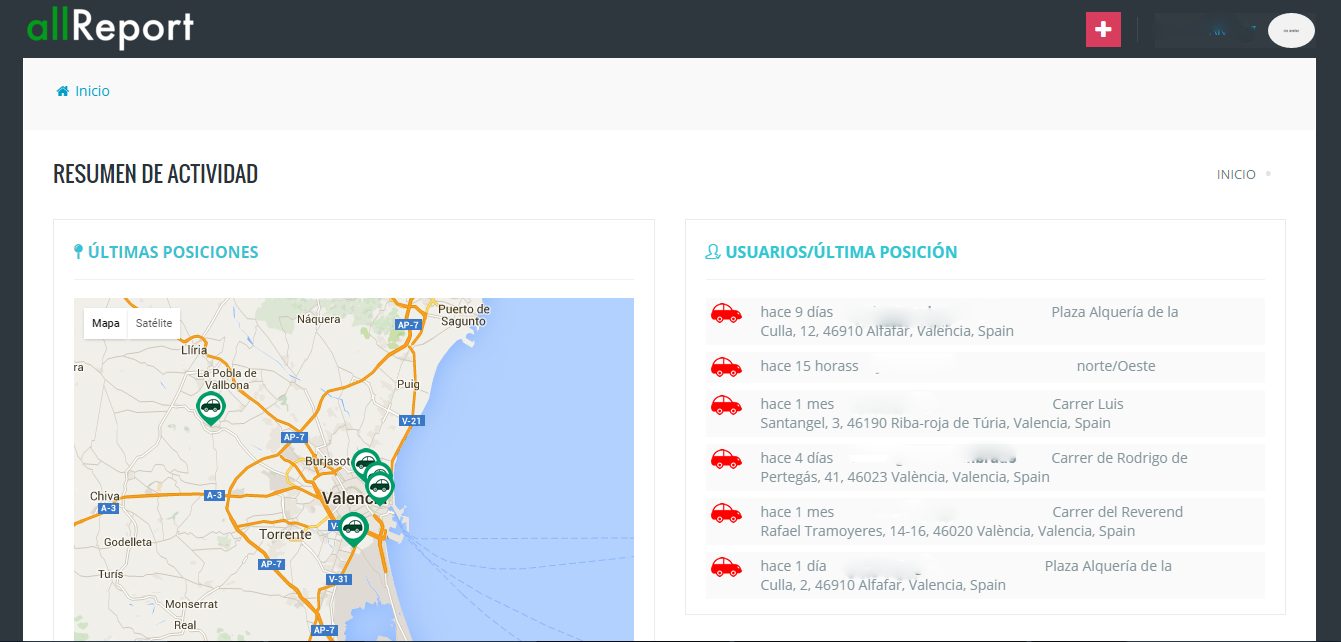Viewport: 1341px width, 642px height.
Task: Click red car icon in 'hace 4 días' row
Action: [x=726, y=459]
